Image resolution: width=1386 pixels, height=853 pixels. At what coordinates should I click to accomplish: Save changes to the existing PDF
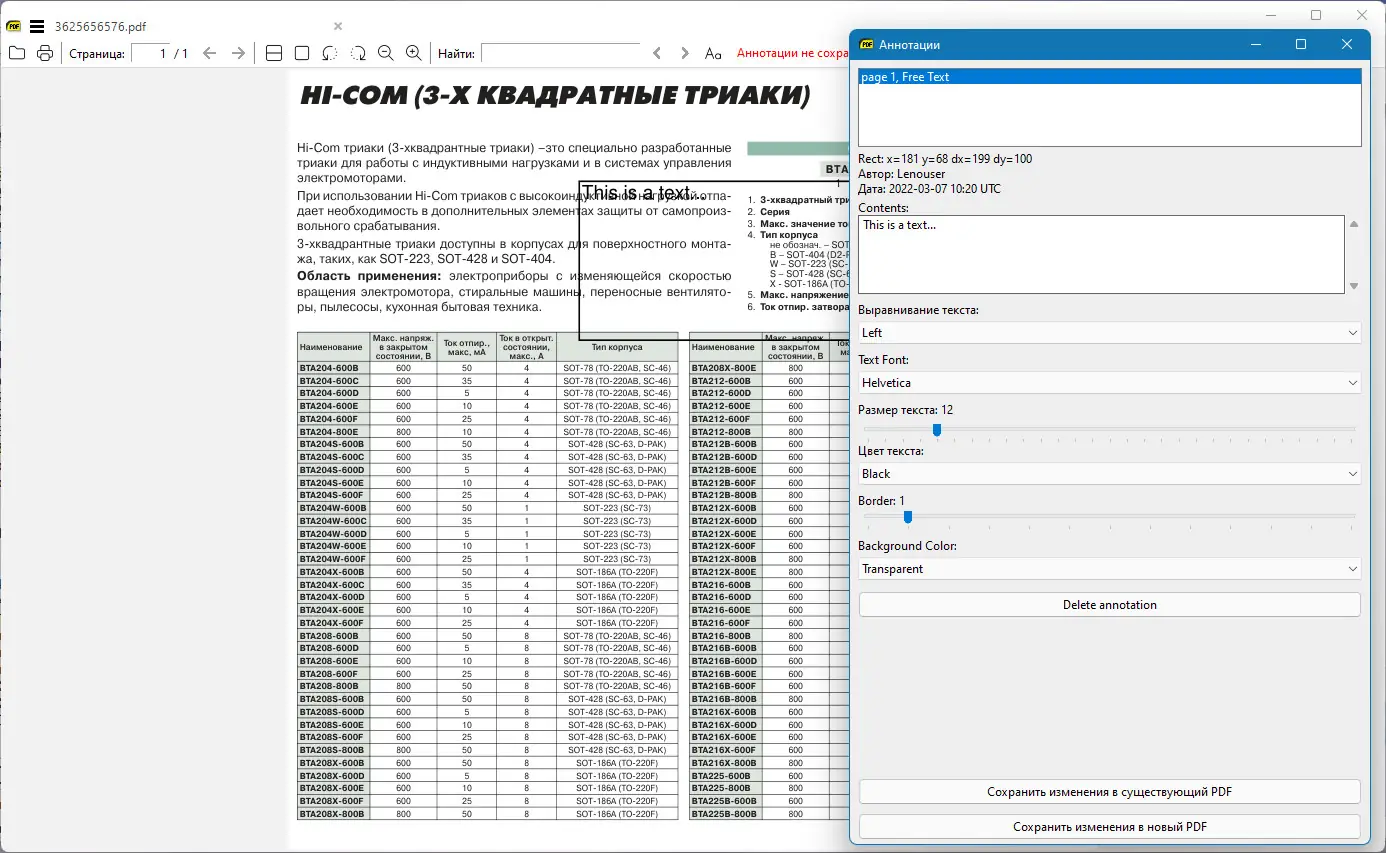(1109, 792)
